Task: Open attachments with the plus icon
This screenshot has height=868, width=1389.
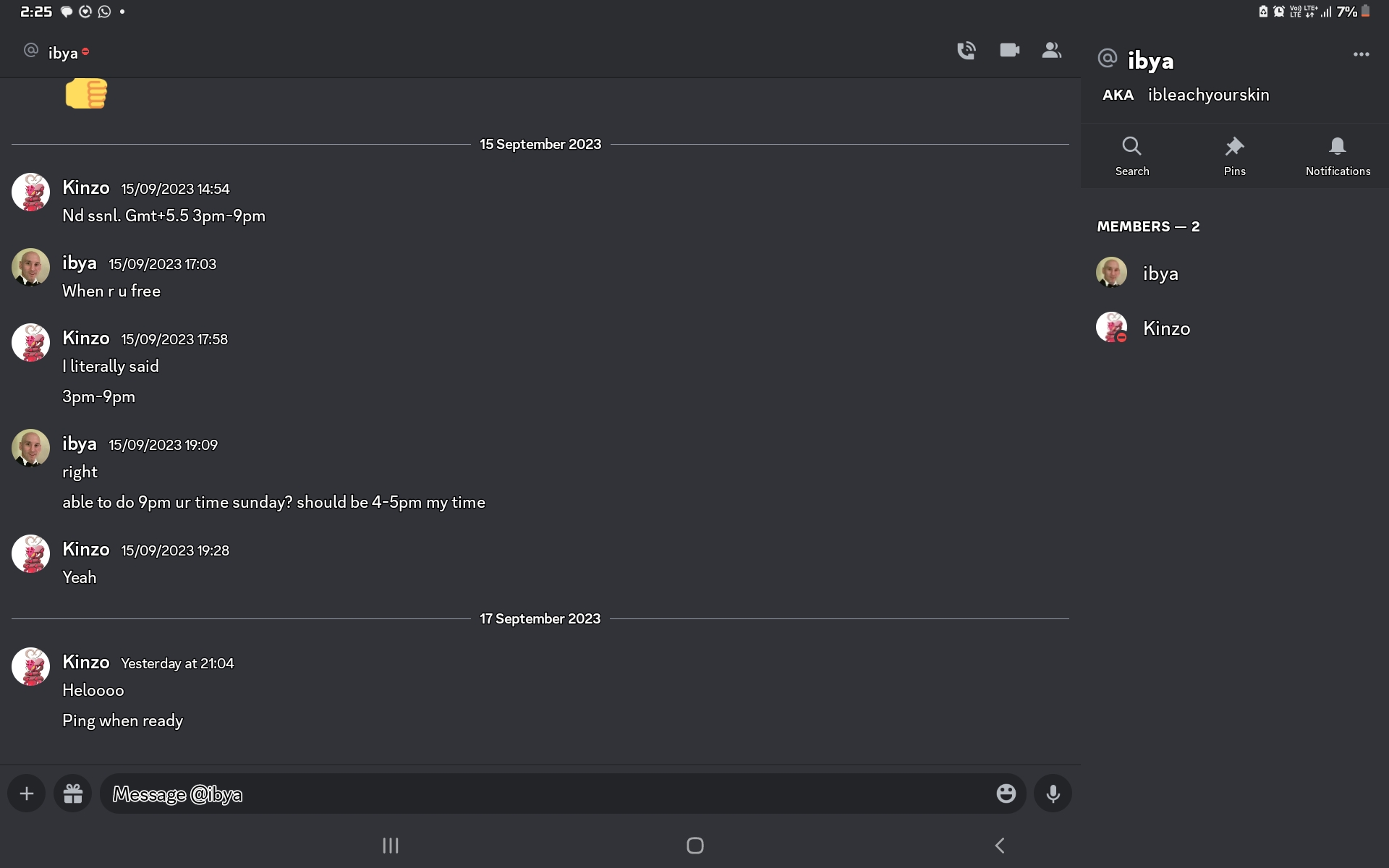Action: click(26, 793)
